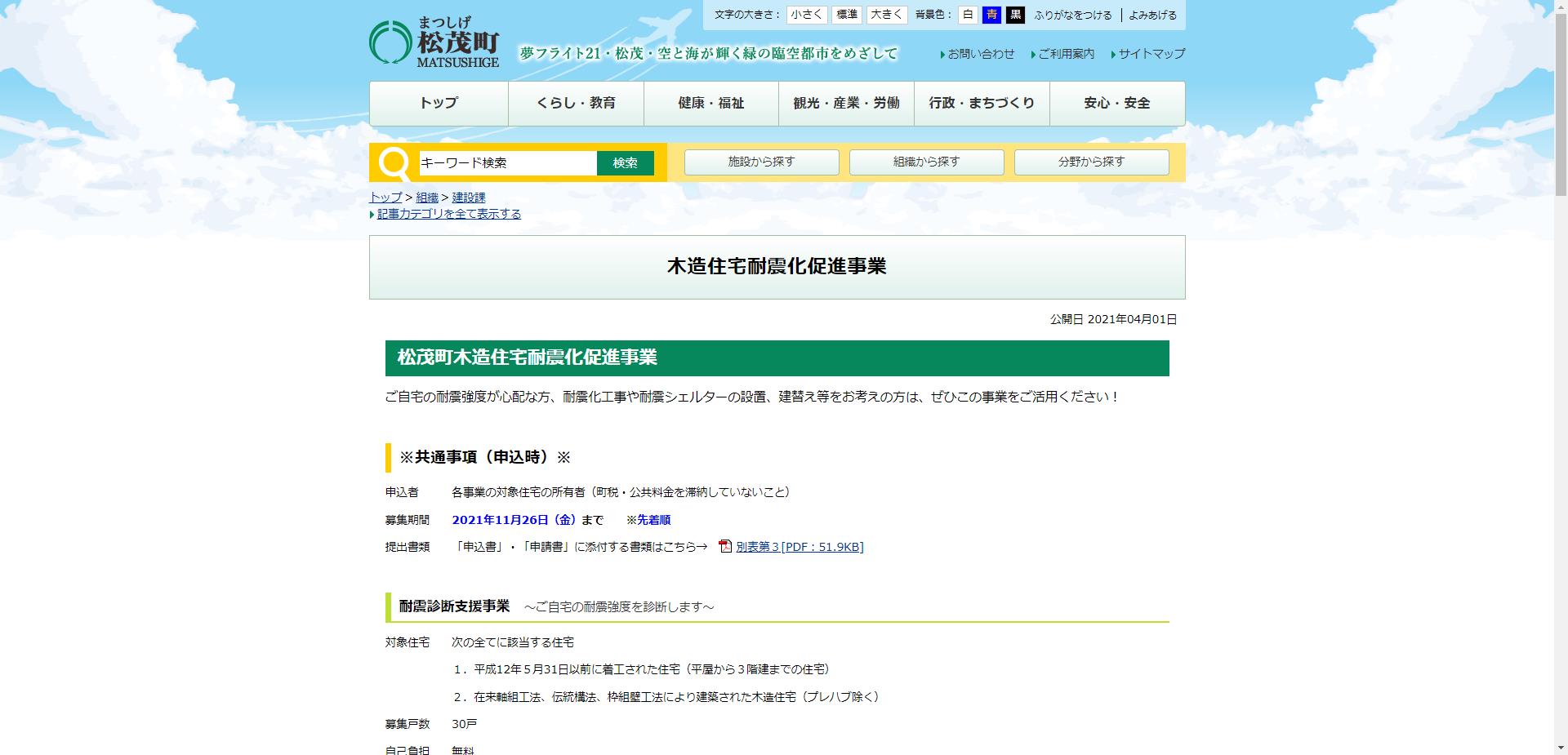Open 施設から探す dropdown
1568x755 pixels.
click(x=761, y=162)
